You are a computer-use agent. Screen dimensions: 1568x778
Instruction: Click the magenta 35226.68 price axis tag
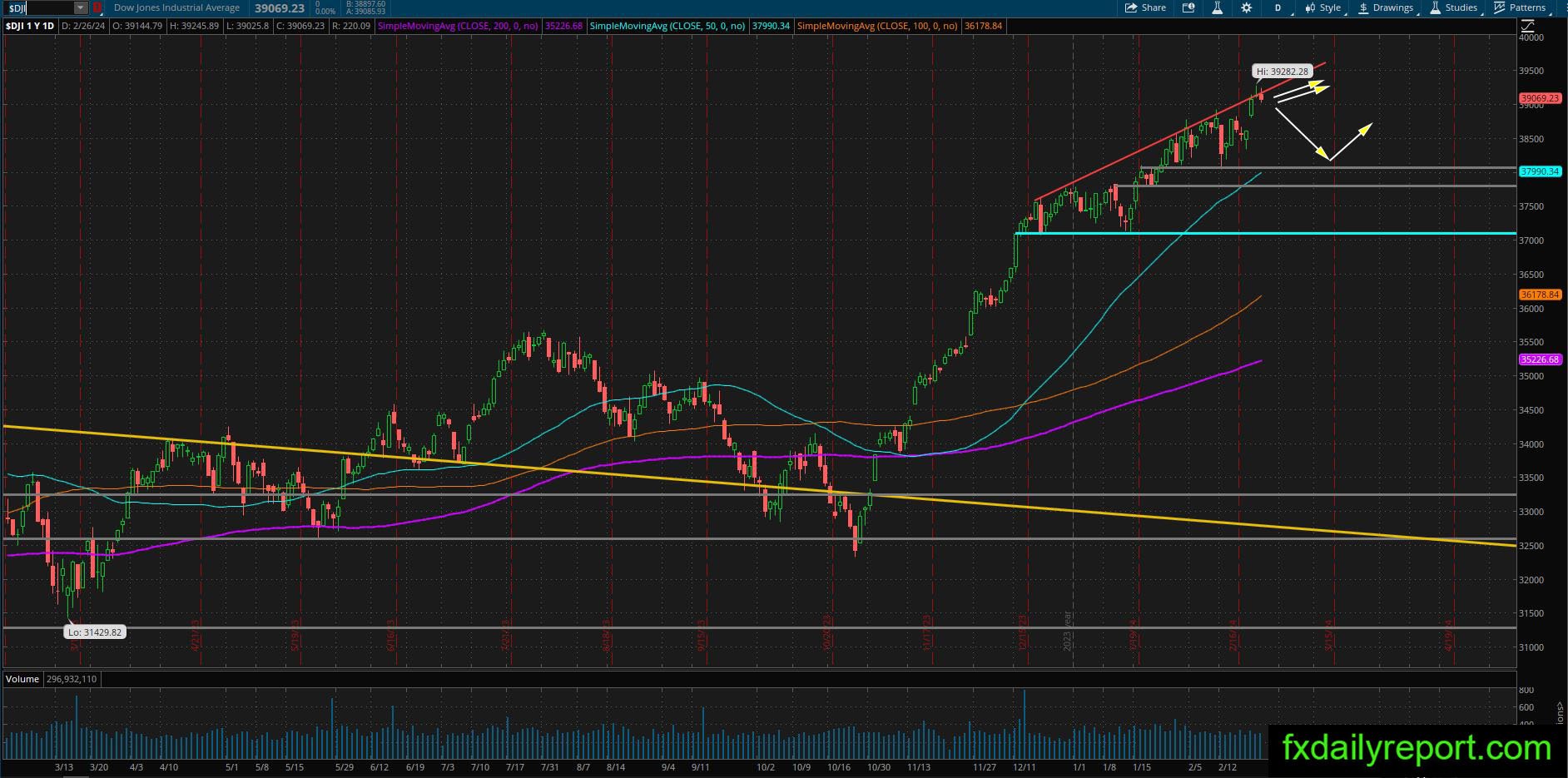(x=1540, y=359)
